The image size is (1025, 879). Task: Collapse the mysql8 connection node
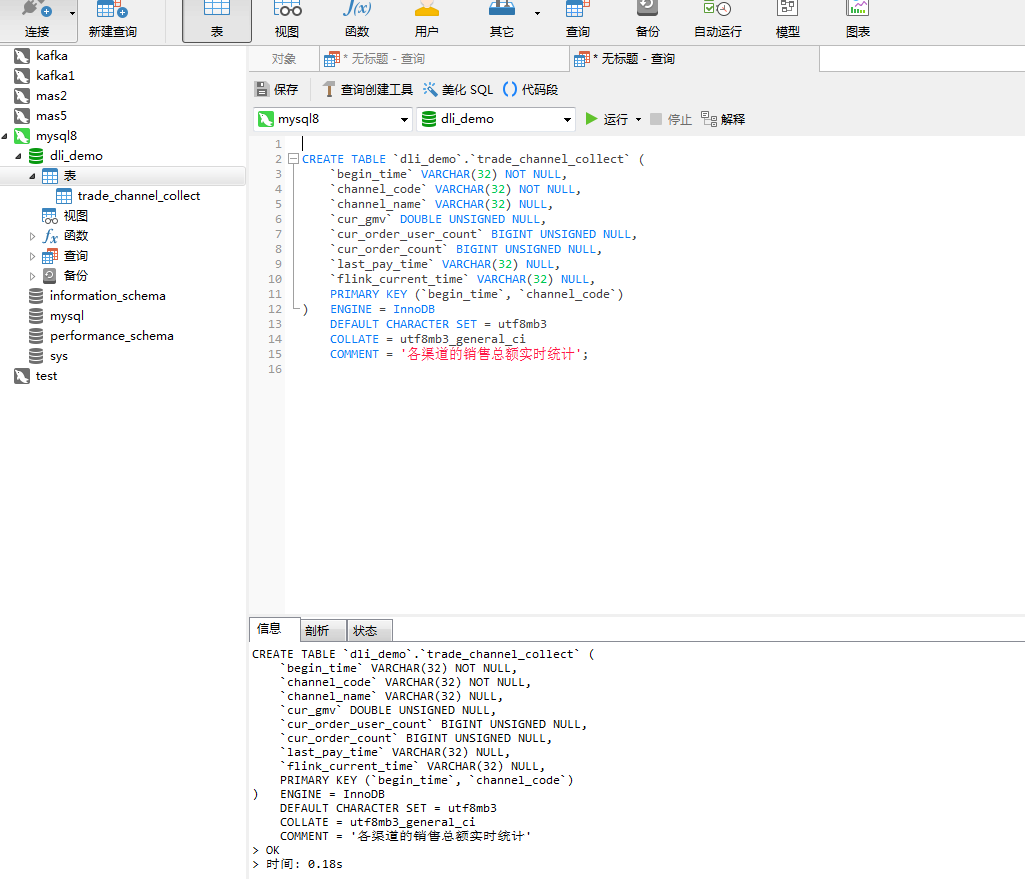[x=5, y=136]
